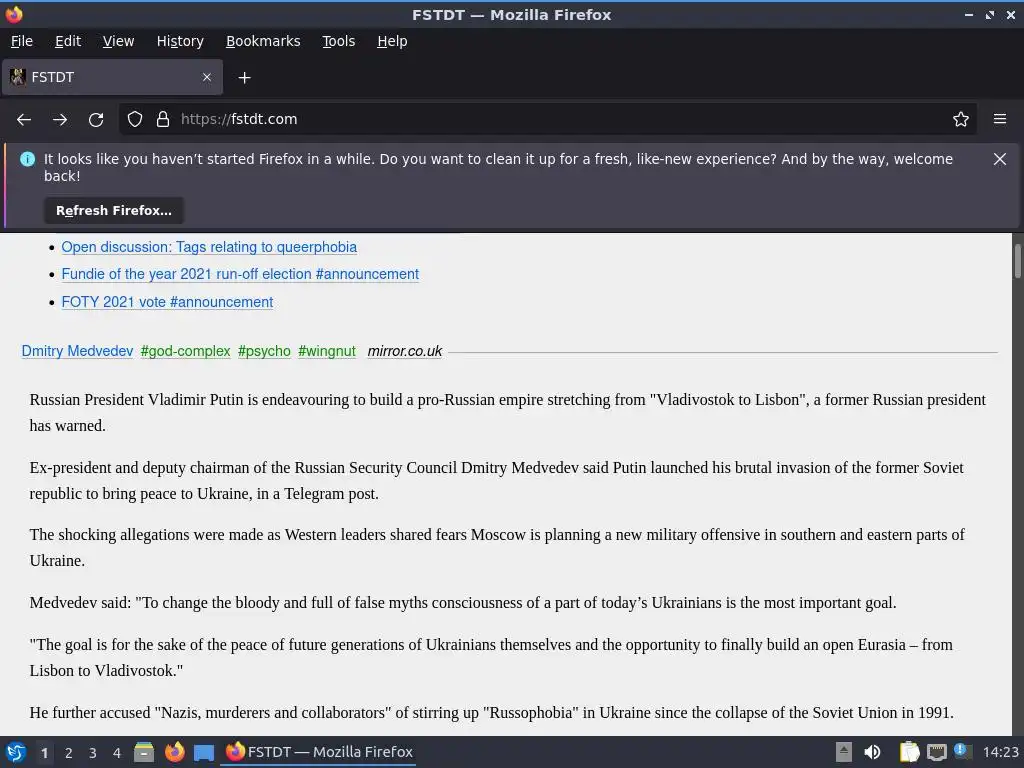
Task: Open the History menu
Action: click(180, 41)
